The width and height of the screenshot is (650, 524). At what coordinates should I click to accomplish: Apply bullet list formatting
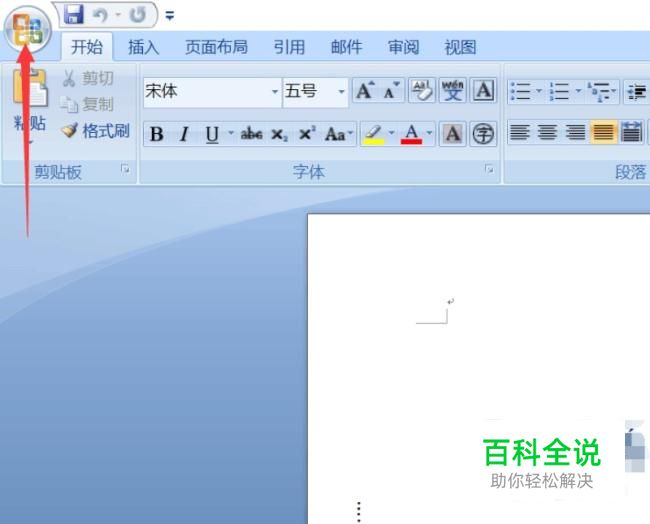(521, 91)
